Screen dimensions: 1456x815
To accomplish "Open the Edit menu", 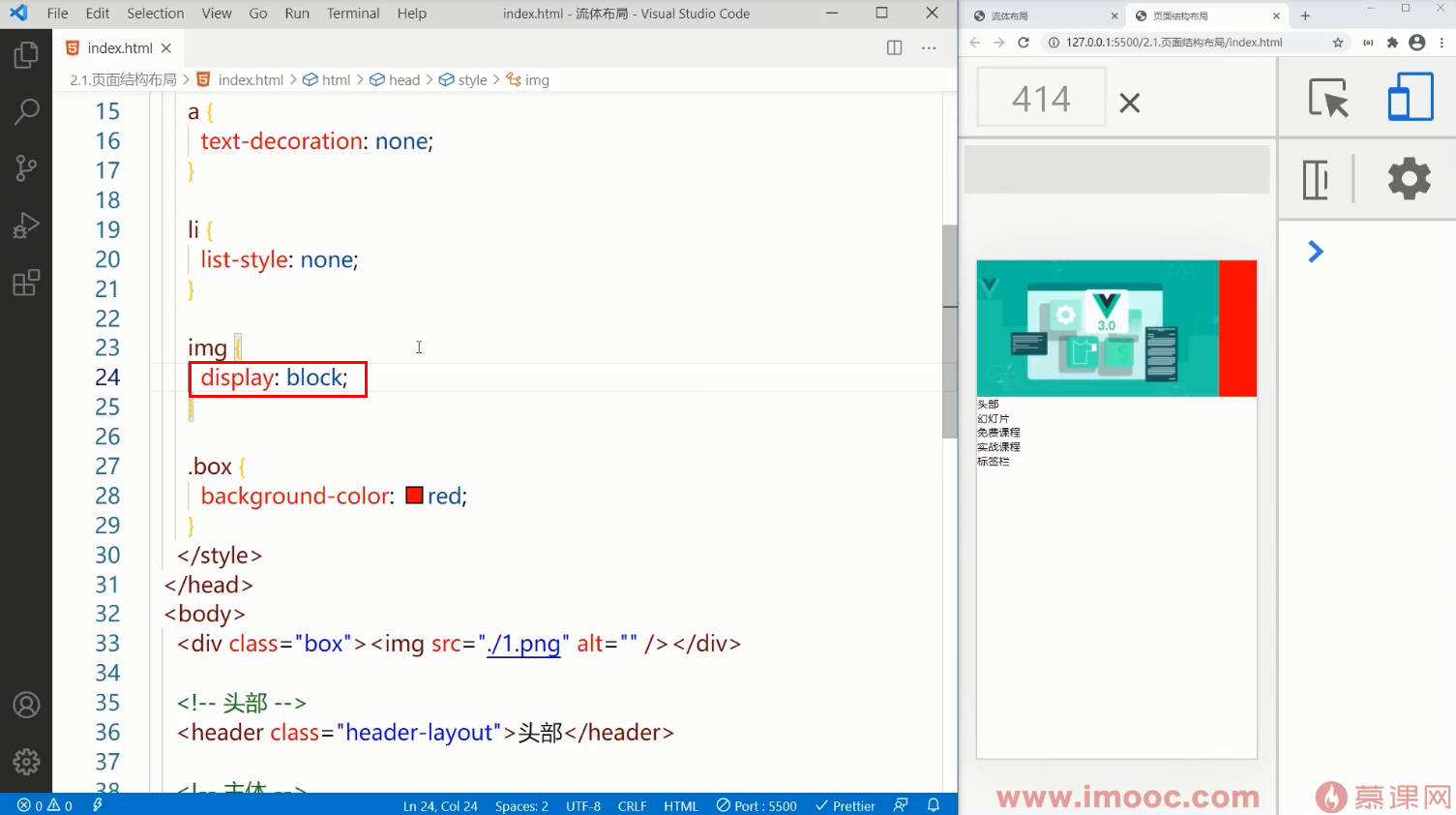I will (97, 14).
